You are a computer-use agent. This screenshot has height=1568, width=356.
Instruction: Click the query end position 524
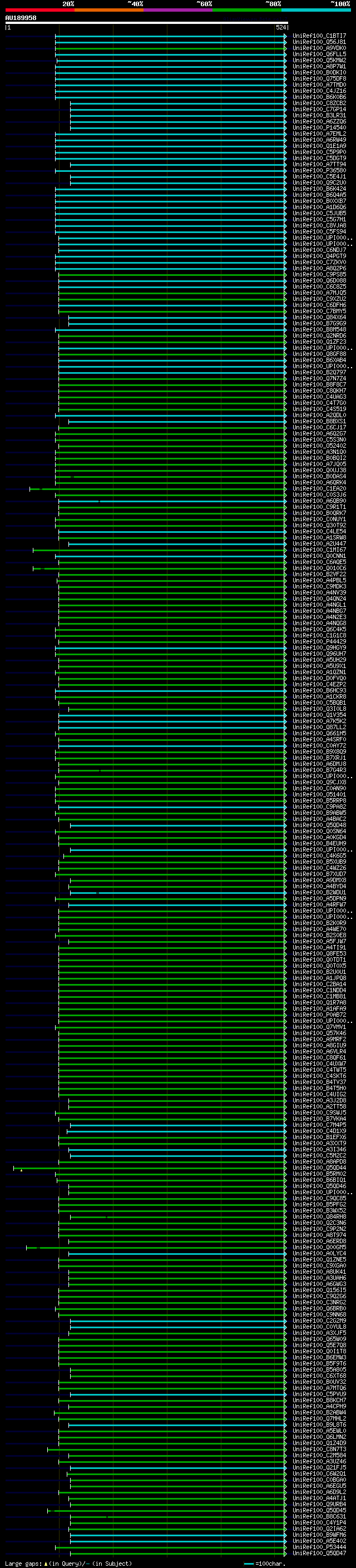point(280,27)
